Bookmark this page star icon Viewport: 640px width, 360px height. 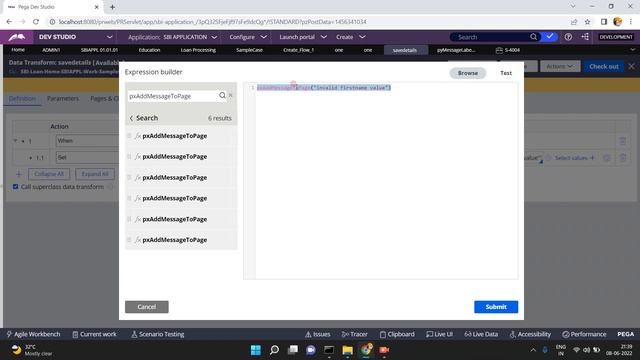[587, 22]
